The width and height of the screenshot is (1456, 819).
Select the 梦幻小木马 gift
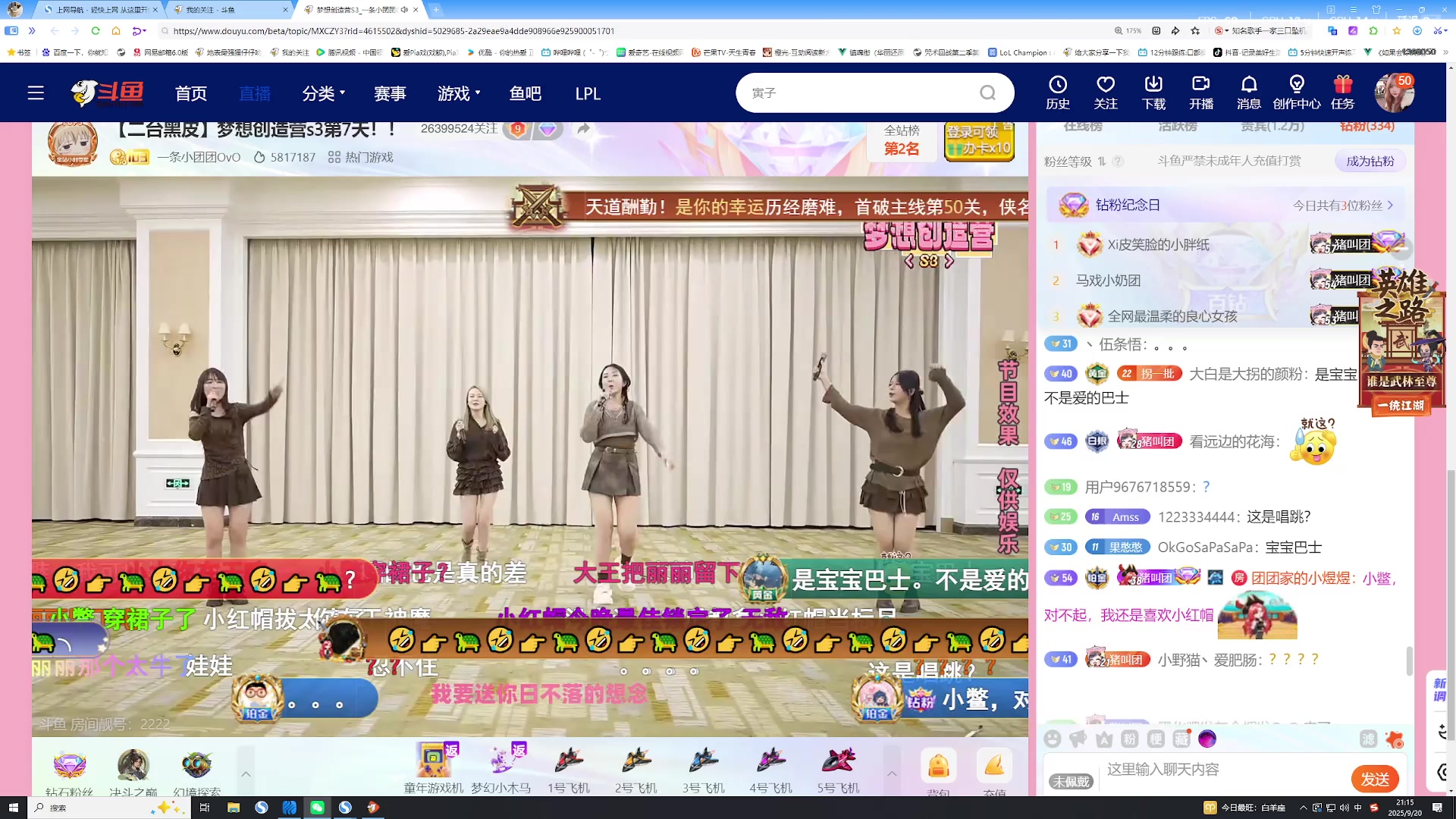500,768
